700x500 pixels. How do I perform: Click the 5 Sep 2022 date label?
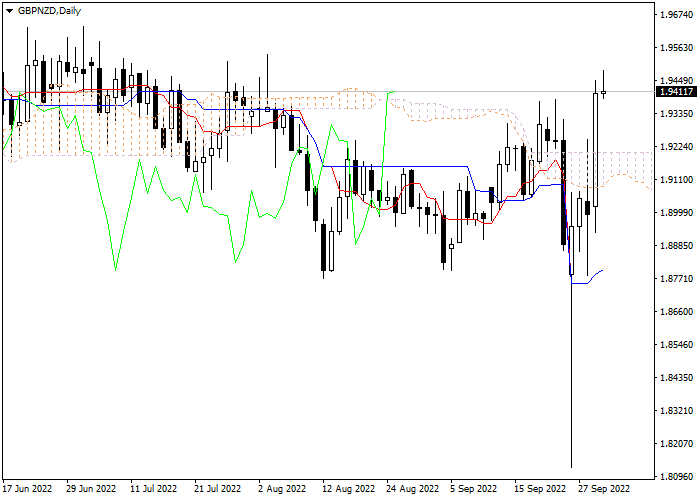click(x=474, y=489)
